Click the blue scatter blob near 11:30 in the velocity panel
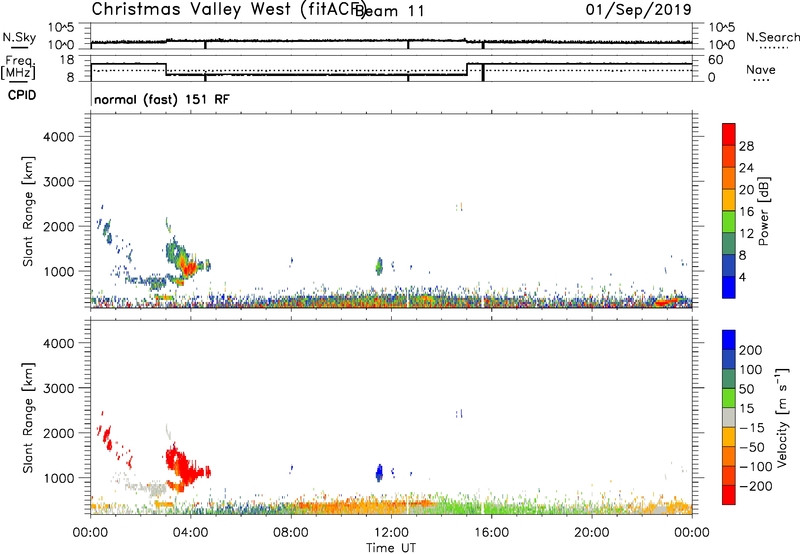Viewport: 800px width, 554px height. coord(379,473)
